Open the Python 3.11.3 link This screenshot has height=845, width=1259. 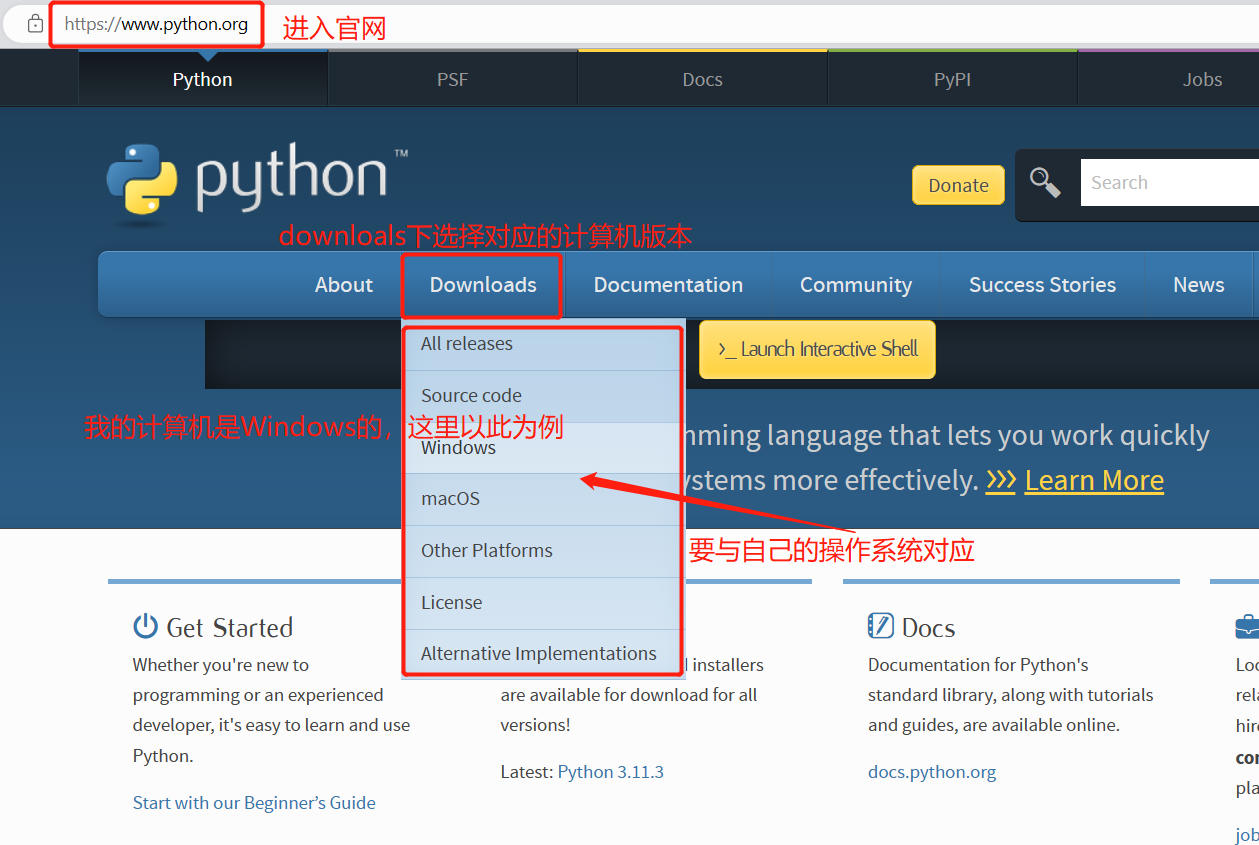(611, 772)
